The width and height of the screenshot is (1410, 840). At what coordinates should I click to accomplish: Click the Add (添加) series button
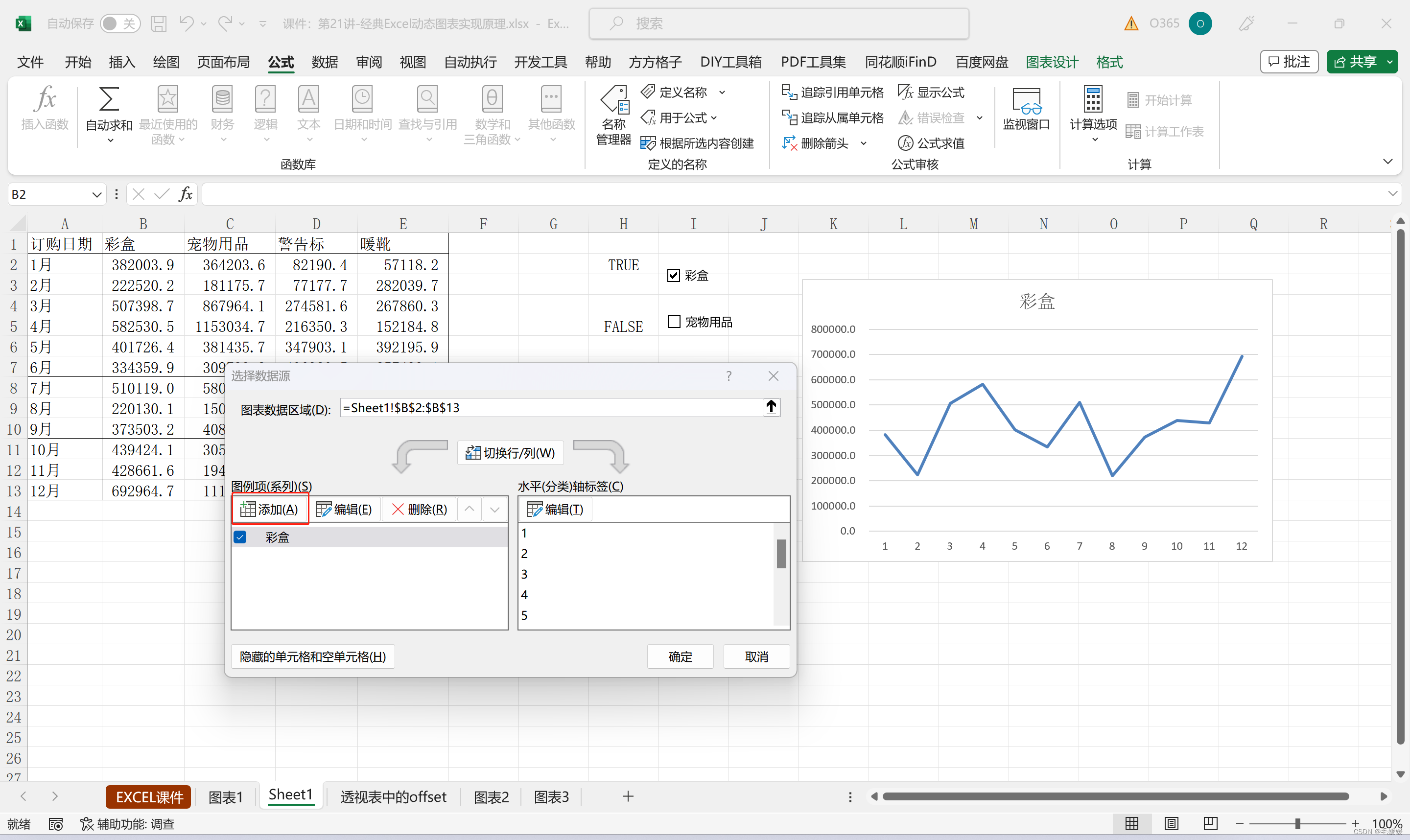click(x=269, y=509)
